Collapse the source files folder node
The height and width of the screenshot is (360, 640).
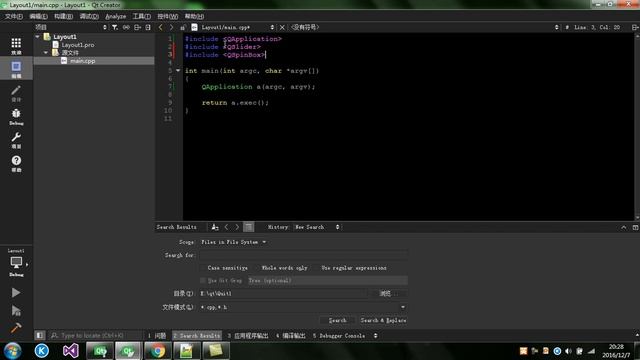tap(46, 53)
